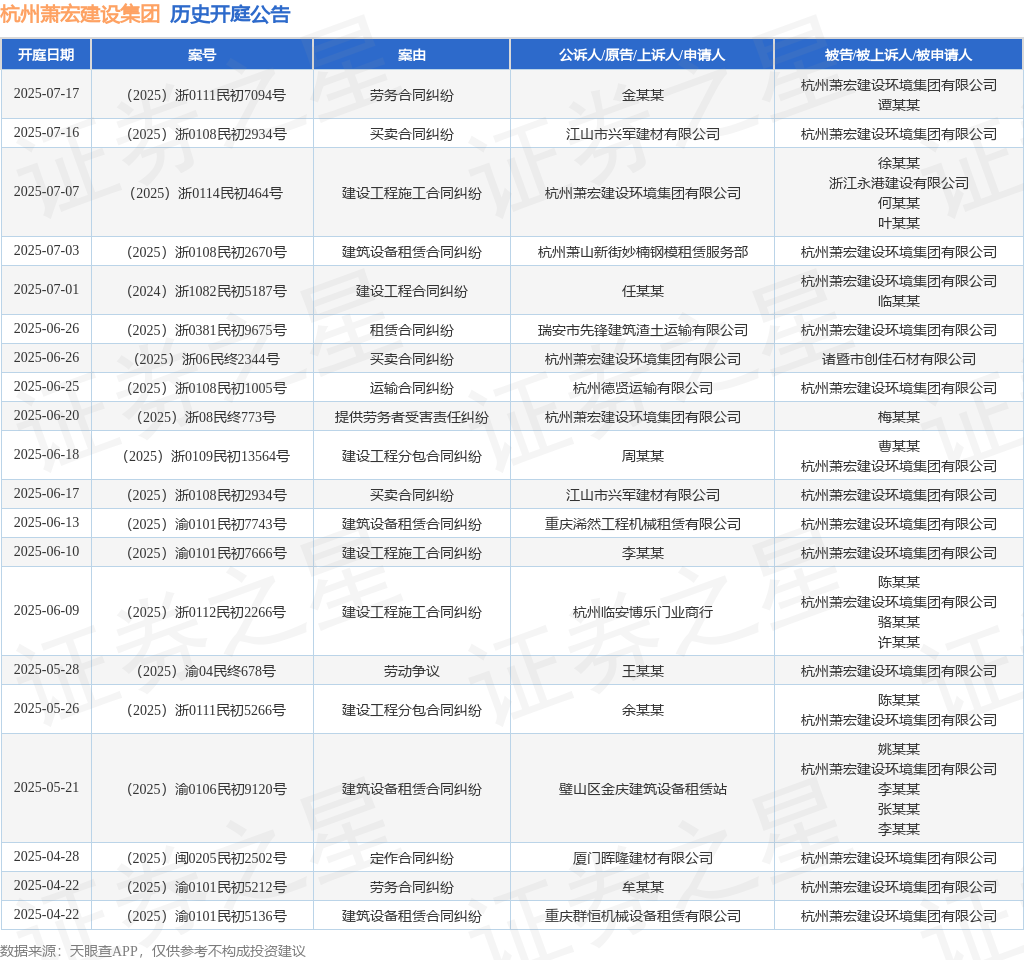Click plaintiff 杭州德贤运输有限公司
1024x960 pixels.
coord(643,389)
